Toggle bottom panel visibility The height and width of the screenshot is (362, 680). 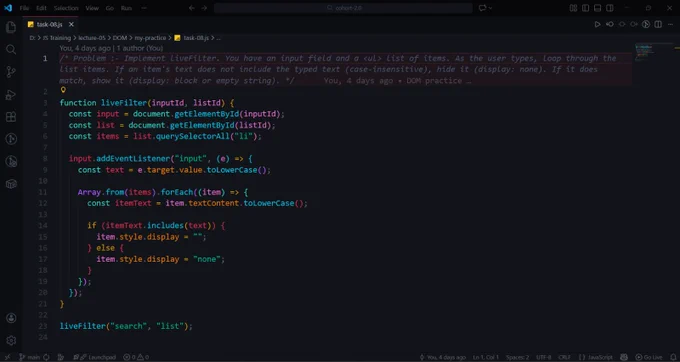coord(597,8)
